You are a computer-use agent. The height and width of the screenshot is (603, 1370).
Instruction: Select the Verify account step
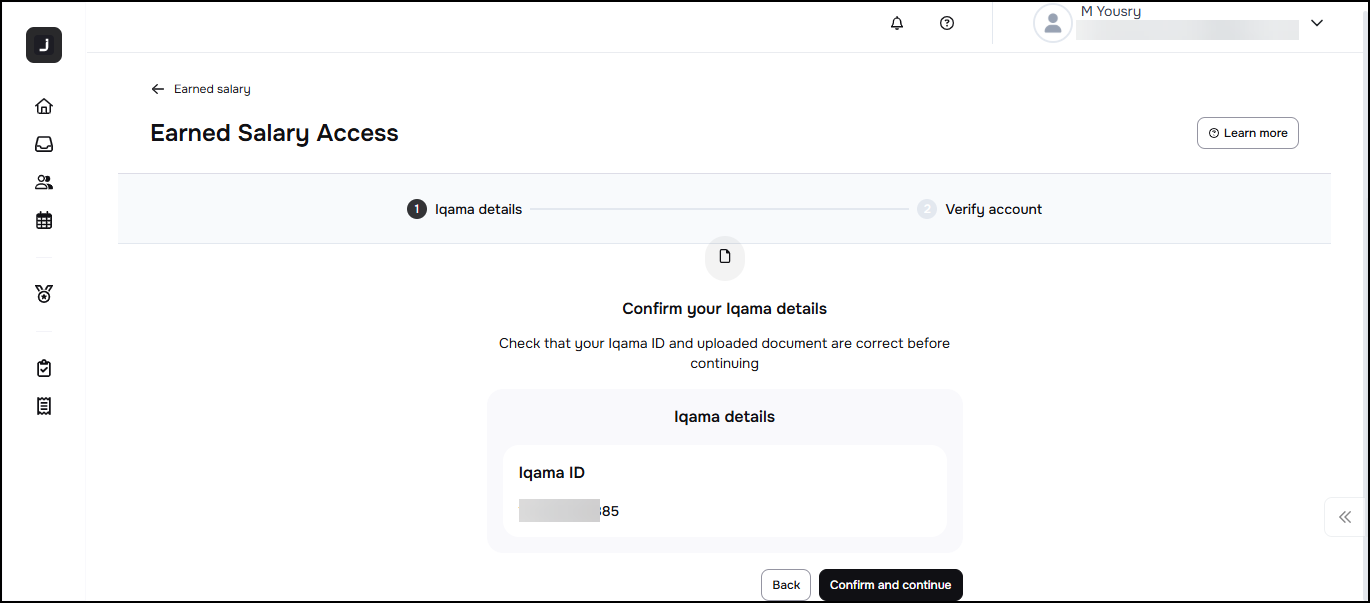980,209
